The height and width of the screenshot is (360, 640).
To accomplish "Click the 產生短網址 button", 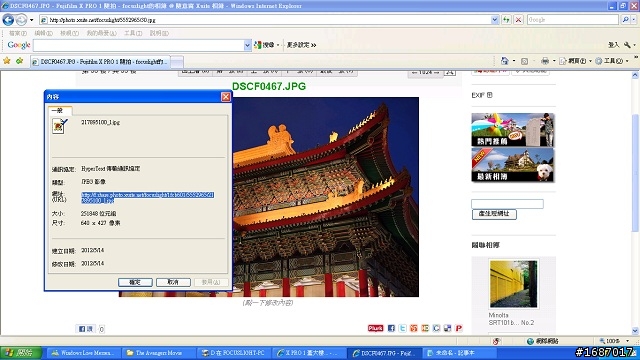I will pos(494,214).
